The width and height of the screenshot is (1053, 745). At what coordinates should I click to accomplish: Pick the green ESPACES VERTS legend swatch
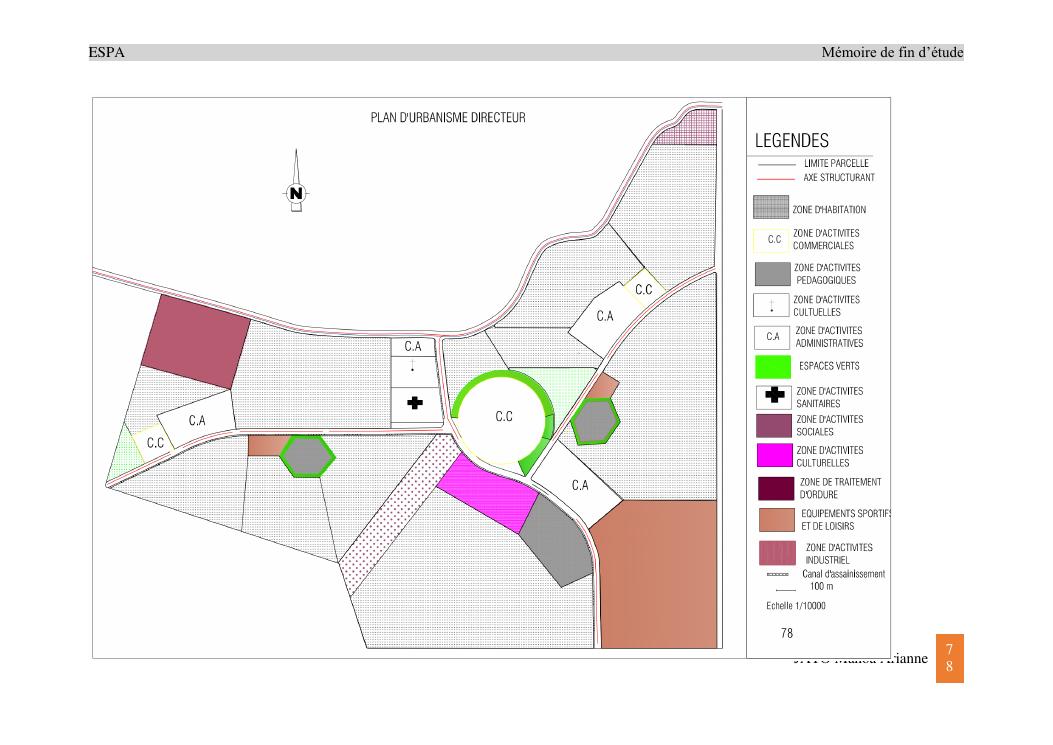772,366
